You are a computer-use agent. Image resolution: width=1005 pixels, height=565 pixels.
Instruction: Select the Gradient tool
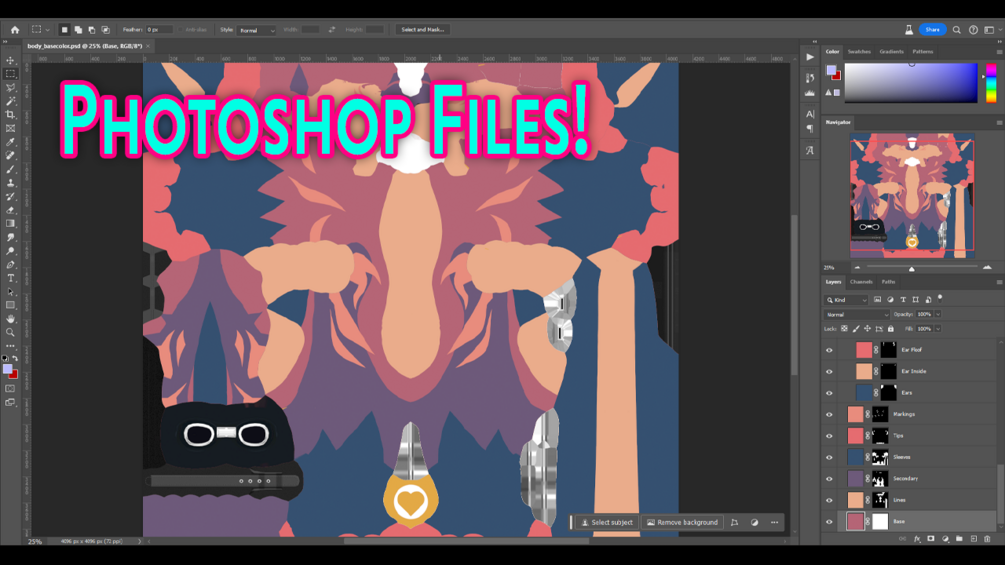[x=10, y=224]
